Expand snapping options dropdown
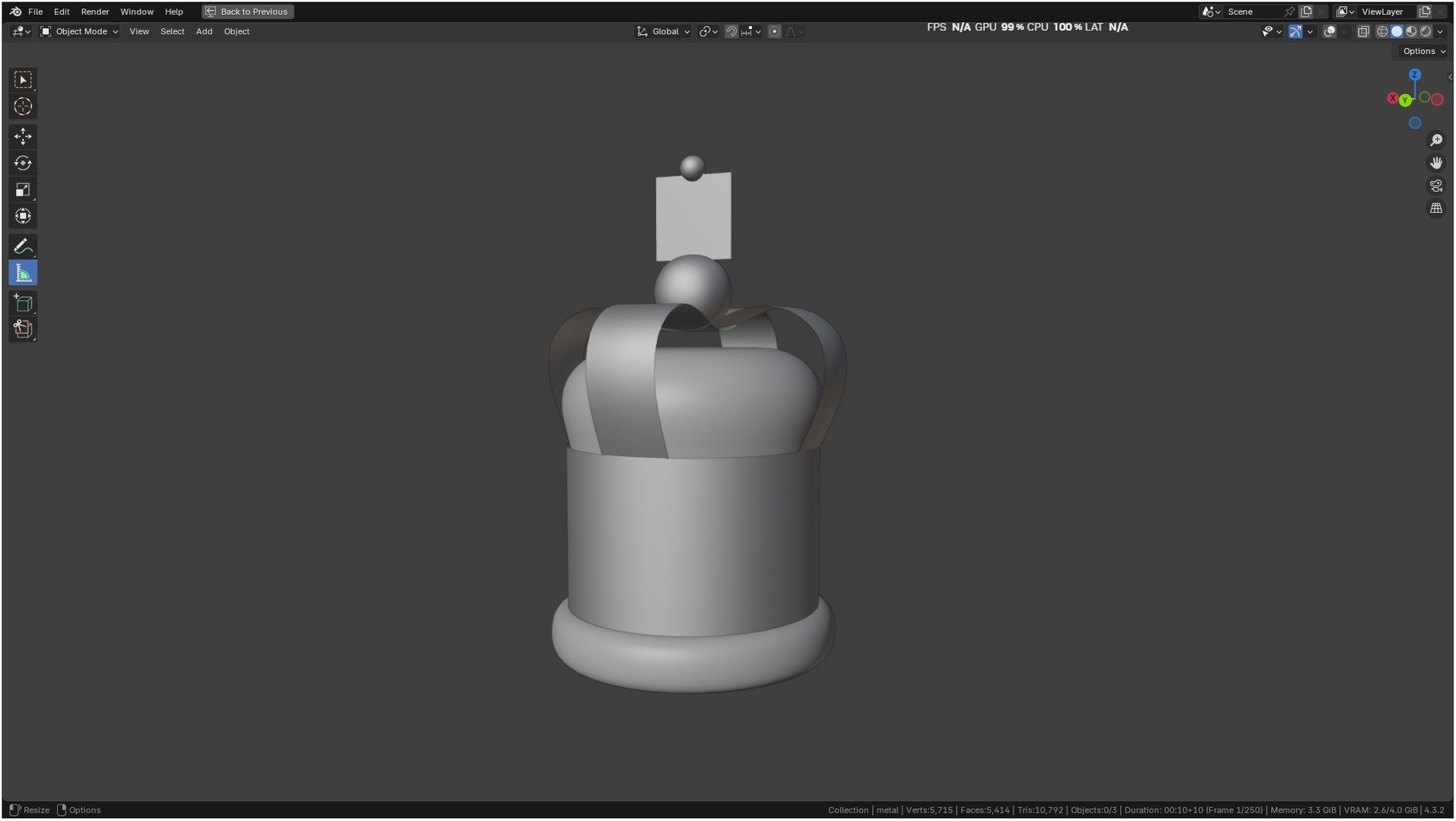Image resolution: width=1456 pixels, height=821 pixels. coord(750,31)
